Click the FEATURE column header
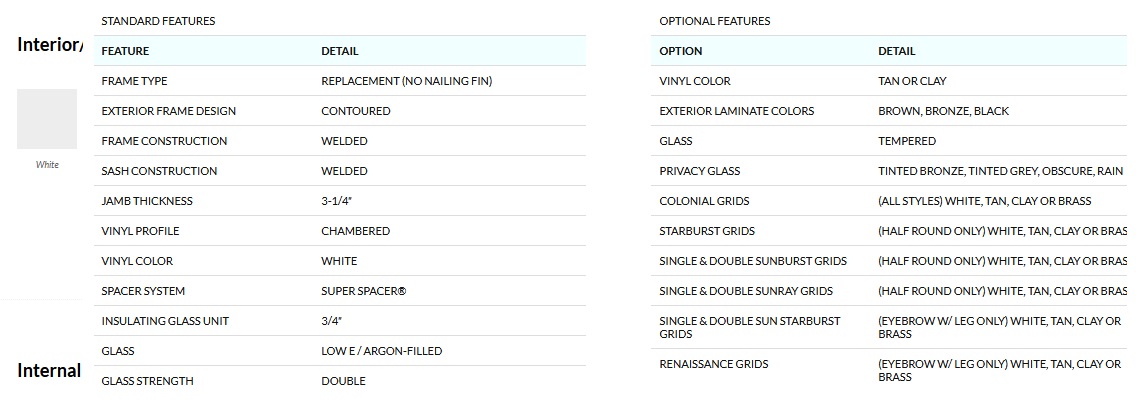1136x405 pixels. [125, 51]
